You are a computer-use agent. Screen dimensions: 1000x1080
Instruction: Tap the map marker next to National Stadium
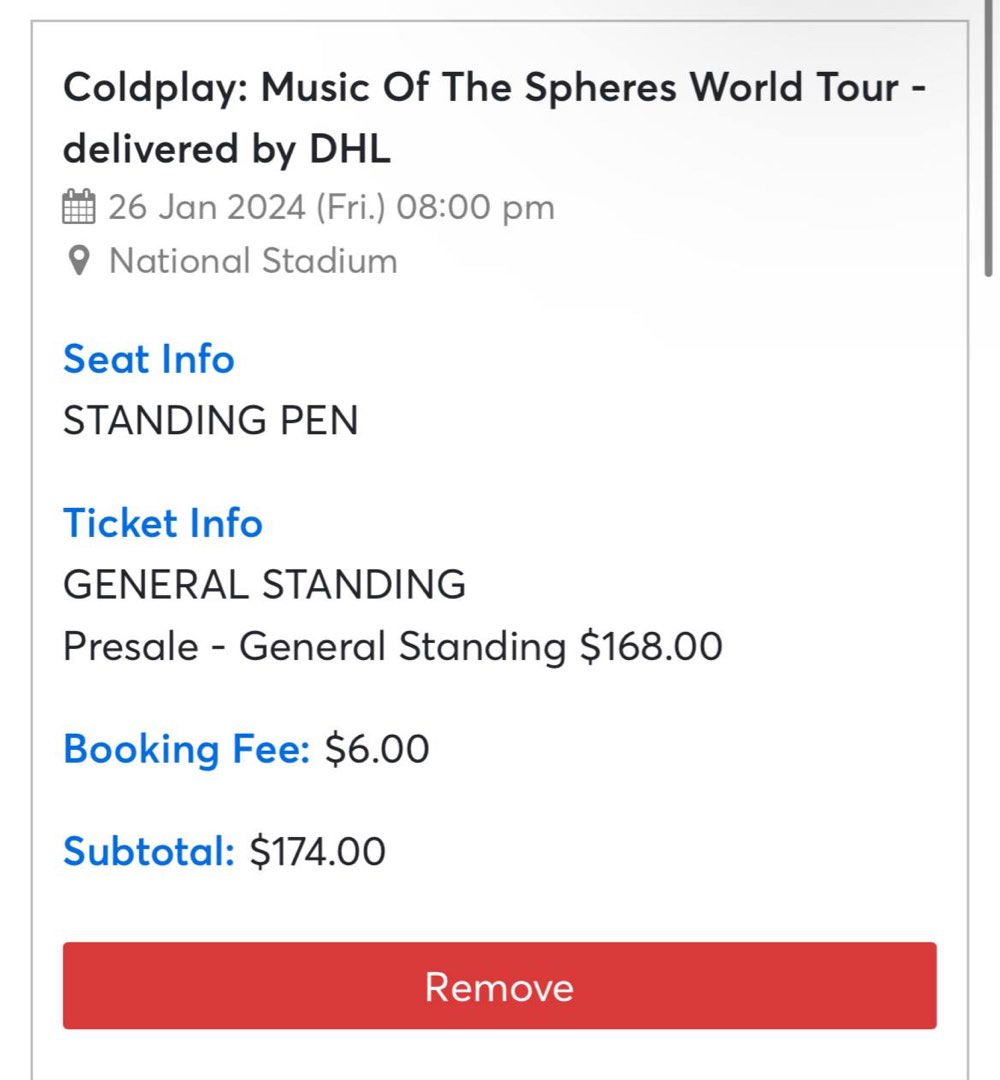tap(77, 261)
